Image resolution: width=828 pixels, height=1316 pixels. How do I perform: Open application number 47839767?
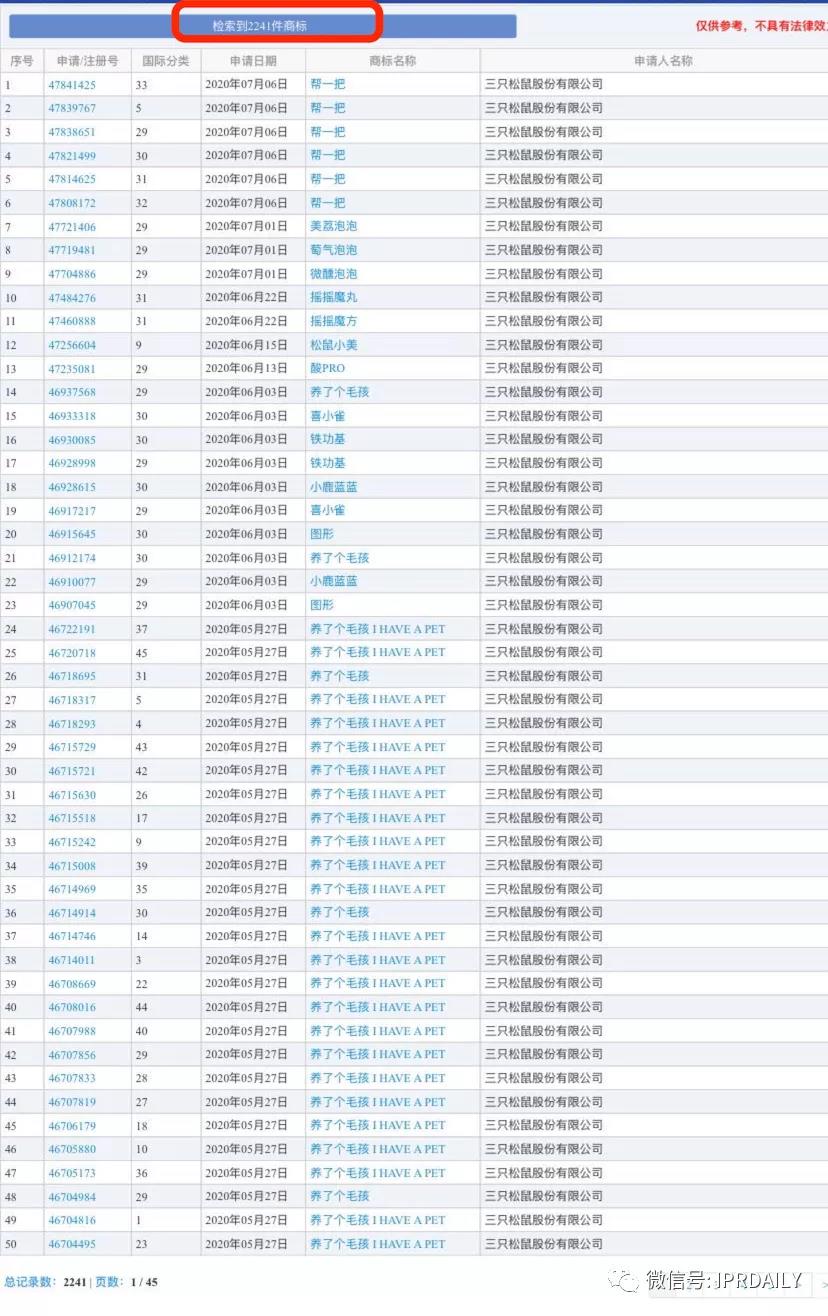[x=72, y=108]
